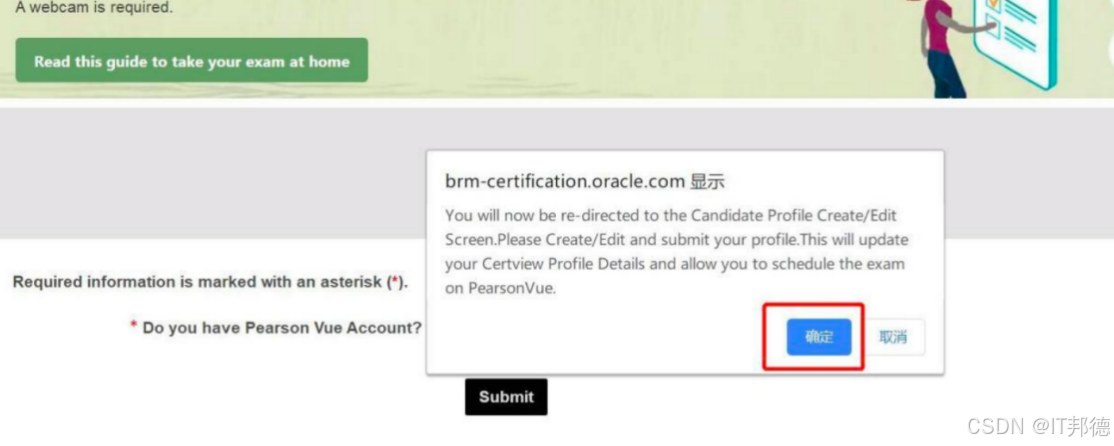This screenshot has height=446, width=1114.
Task: Open the exam at home guide
Action: [192, 61]
